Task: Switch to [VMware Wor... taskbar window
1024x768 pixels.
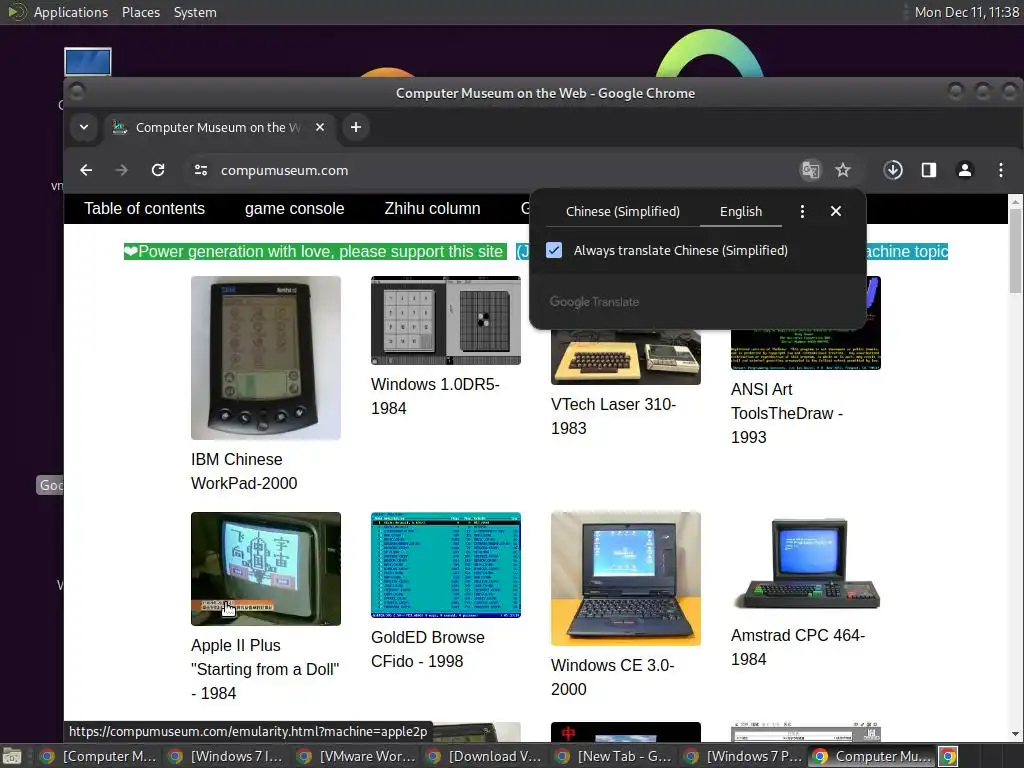Action: [x=356, y=756]
